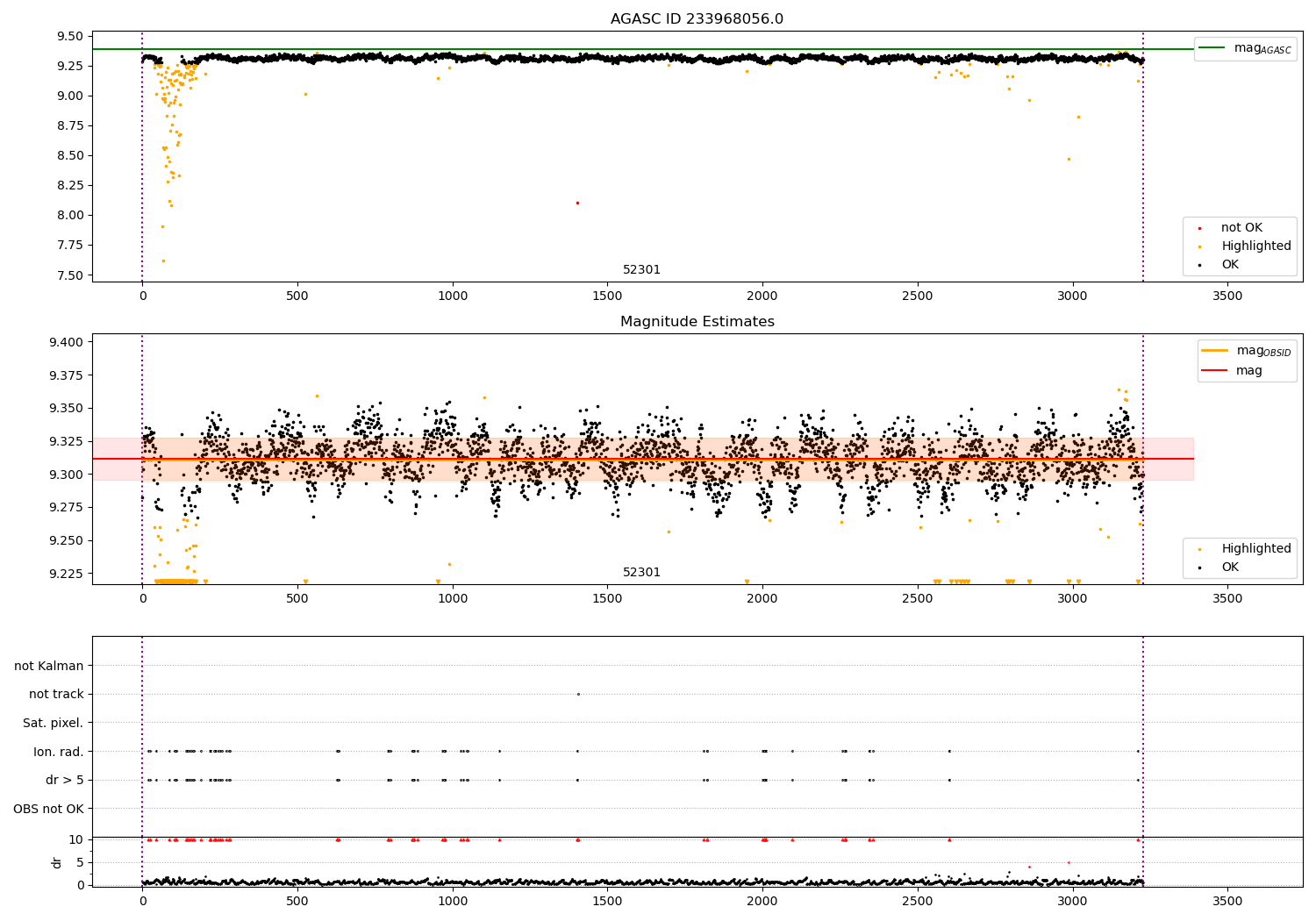1316x921 pixels.
Task: Click the y-axis tick label 9.350
Action: click(x=67, y=408)
